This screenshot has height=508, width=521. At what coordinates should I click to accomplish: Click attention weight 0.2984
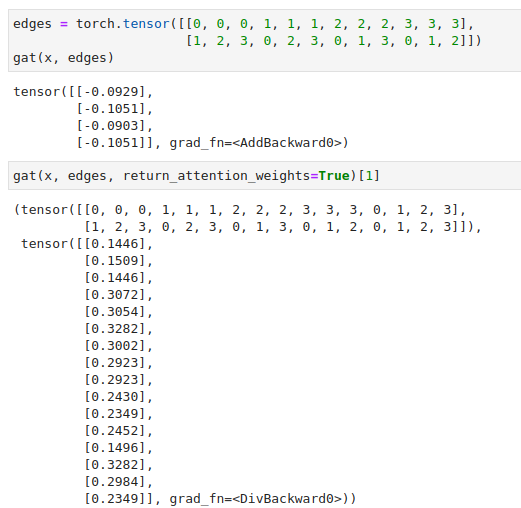(x=115, y=482)
